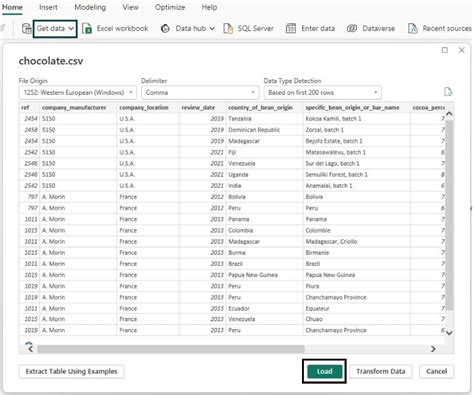Click the Data hub icon
474x395 pixels.
tap(165, 29)
